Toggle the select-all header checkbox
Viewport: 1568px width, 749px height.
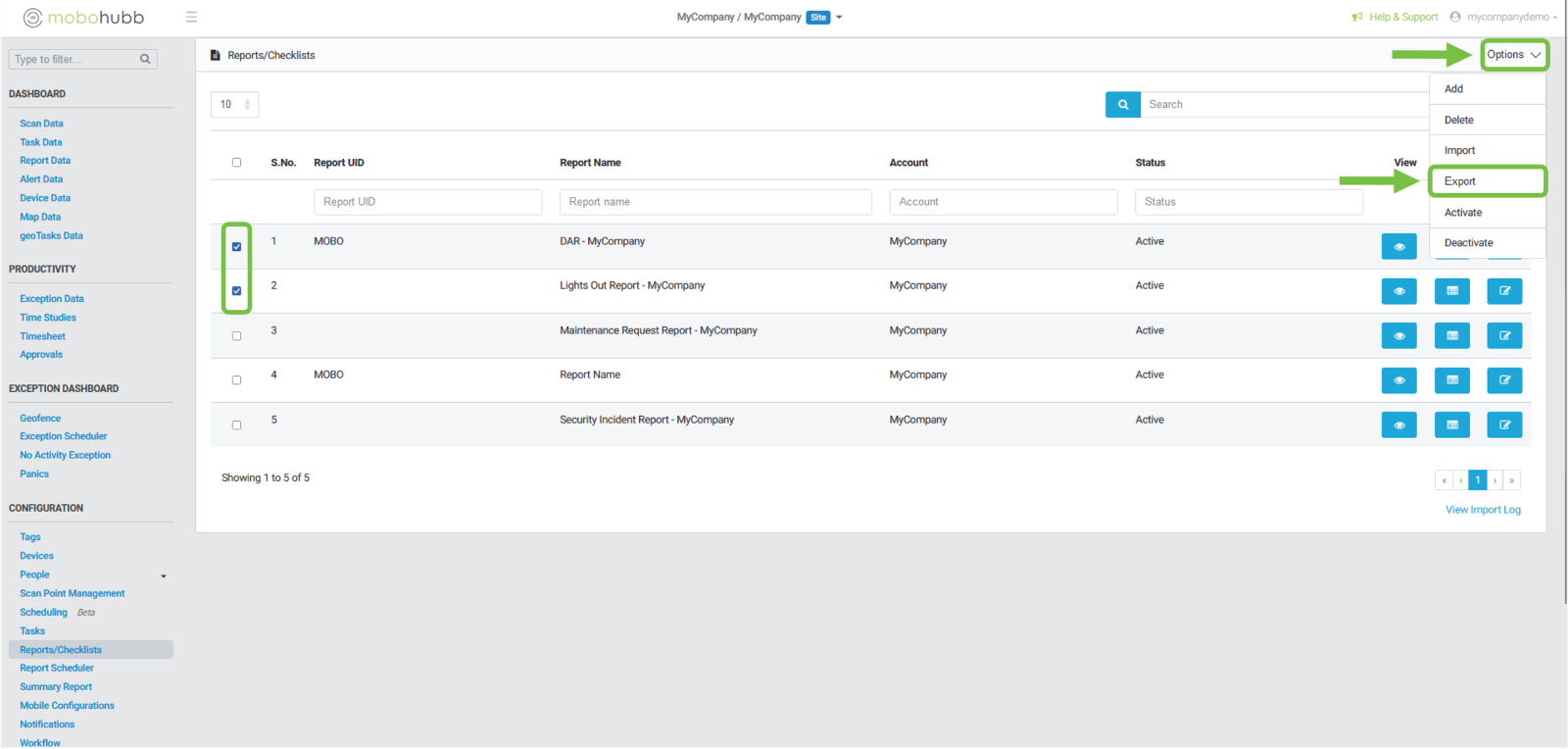[236, 163]
